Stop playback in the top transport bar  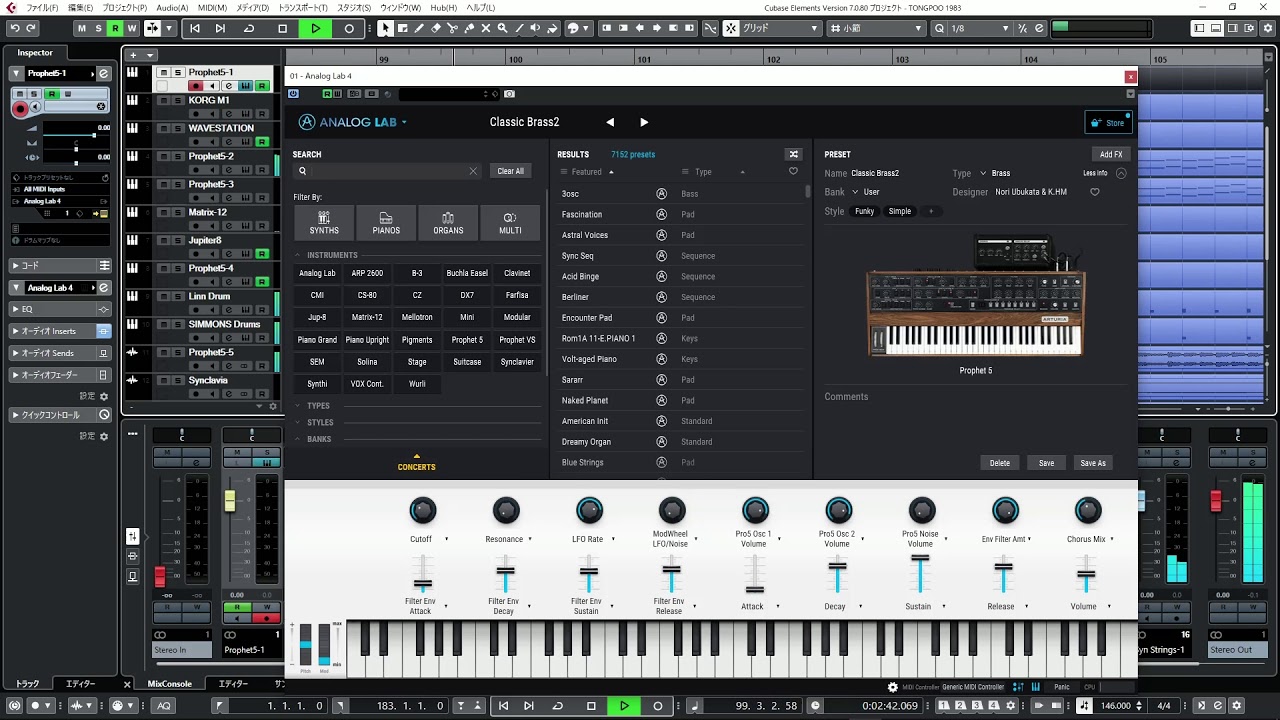(282, 29)
